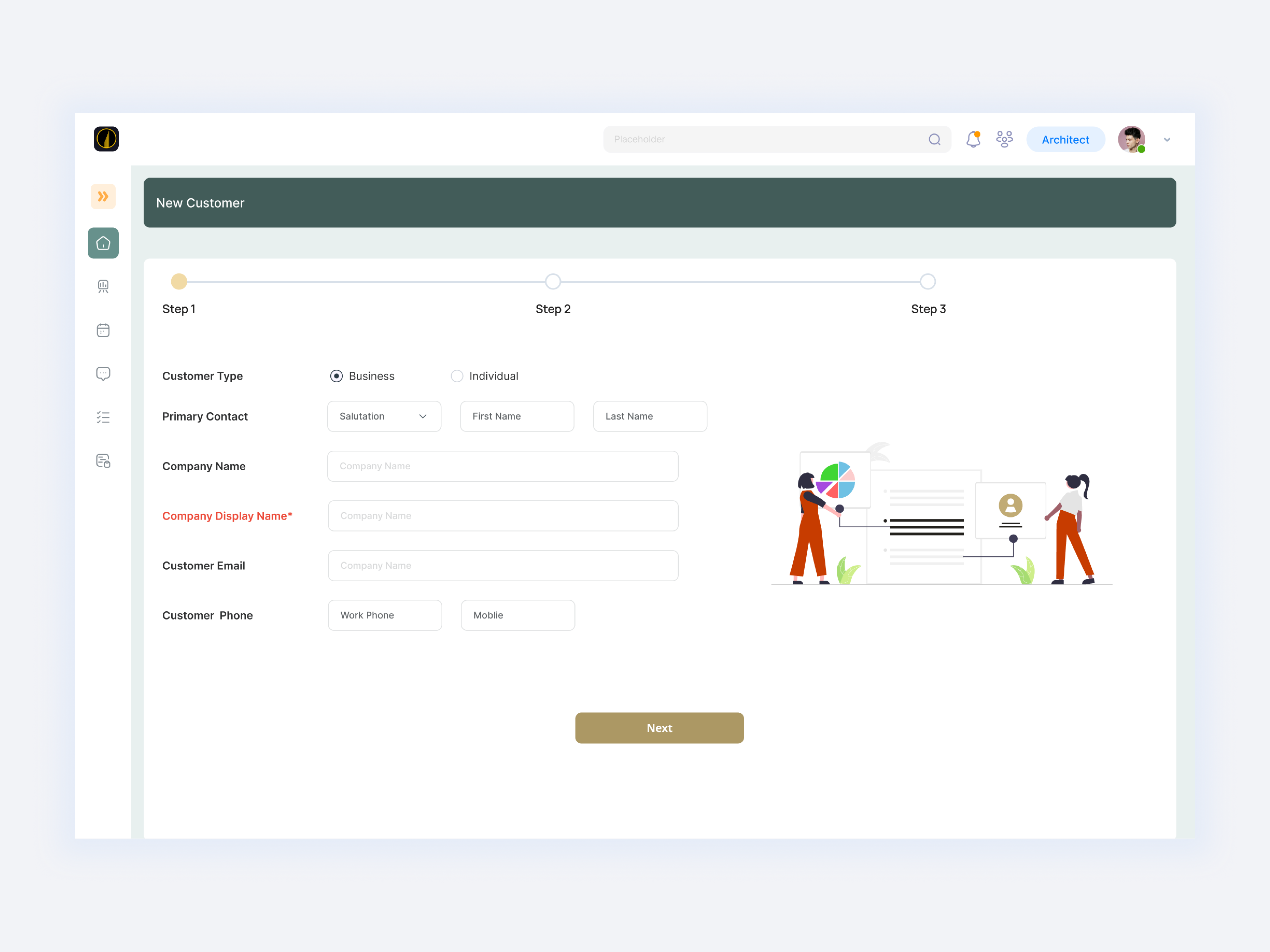
Task: Expand the sidebar with double-chevron icon
Action: (x=103, y=197)
